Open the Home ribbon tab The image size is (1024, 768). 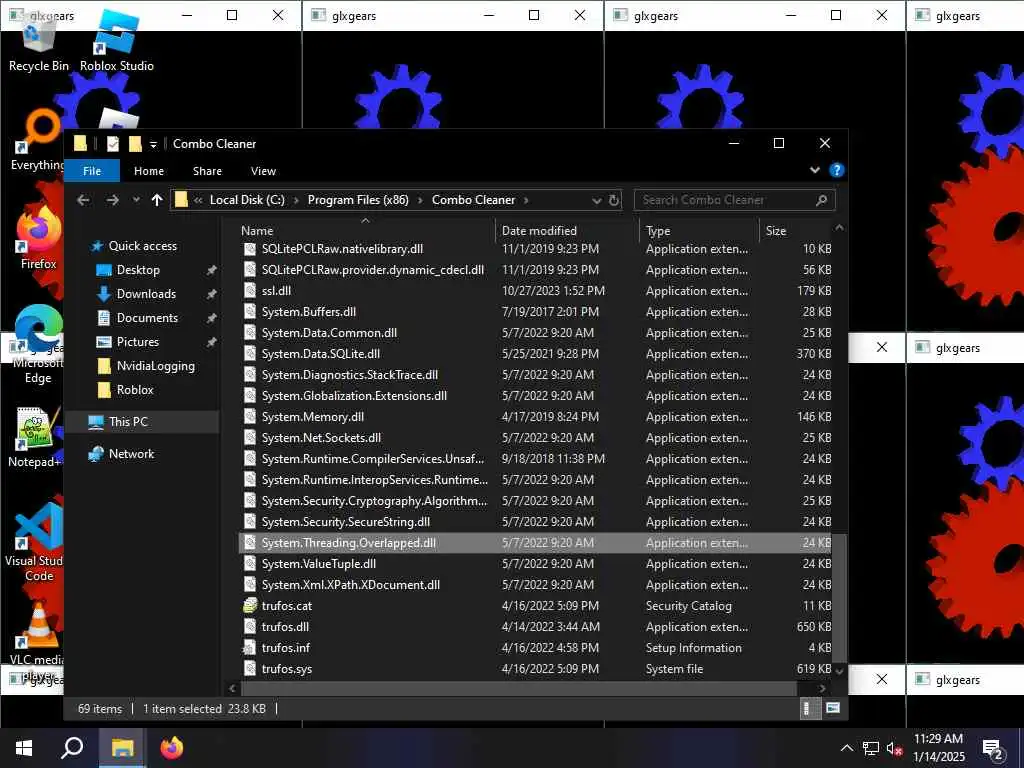point(149,170)
